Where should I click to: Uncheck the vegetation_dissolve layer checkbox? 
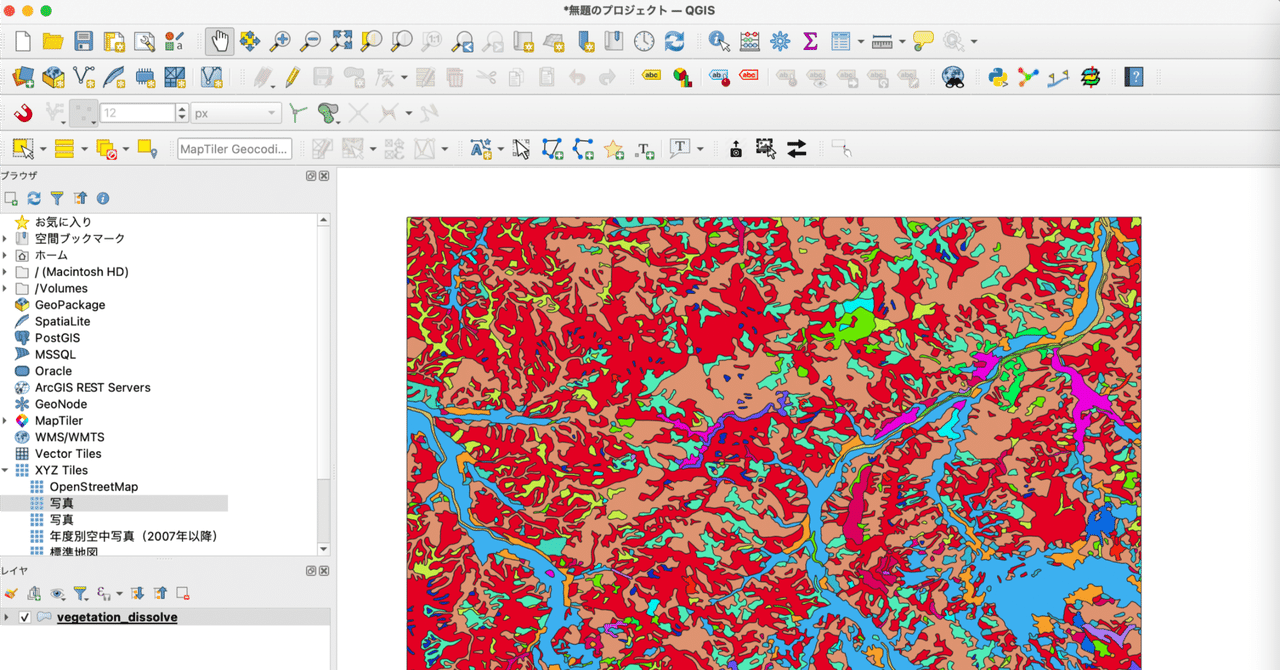pyautogui.click(x=24, y=617)
